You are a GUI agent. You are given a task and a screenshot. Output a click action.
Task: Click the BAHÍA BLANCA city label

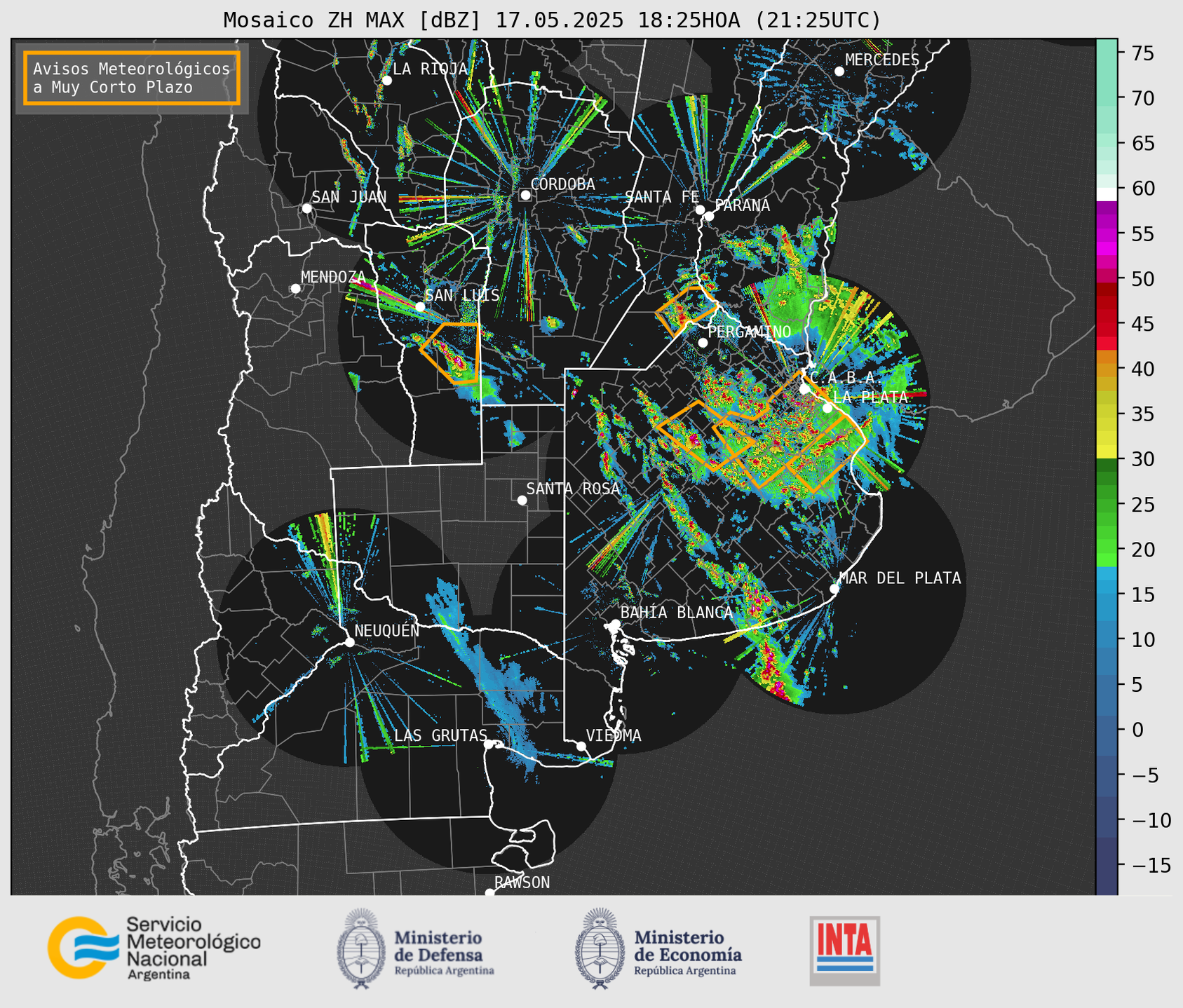(676, 612)
